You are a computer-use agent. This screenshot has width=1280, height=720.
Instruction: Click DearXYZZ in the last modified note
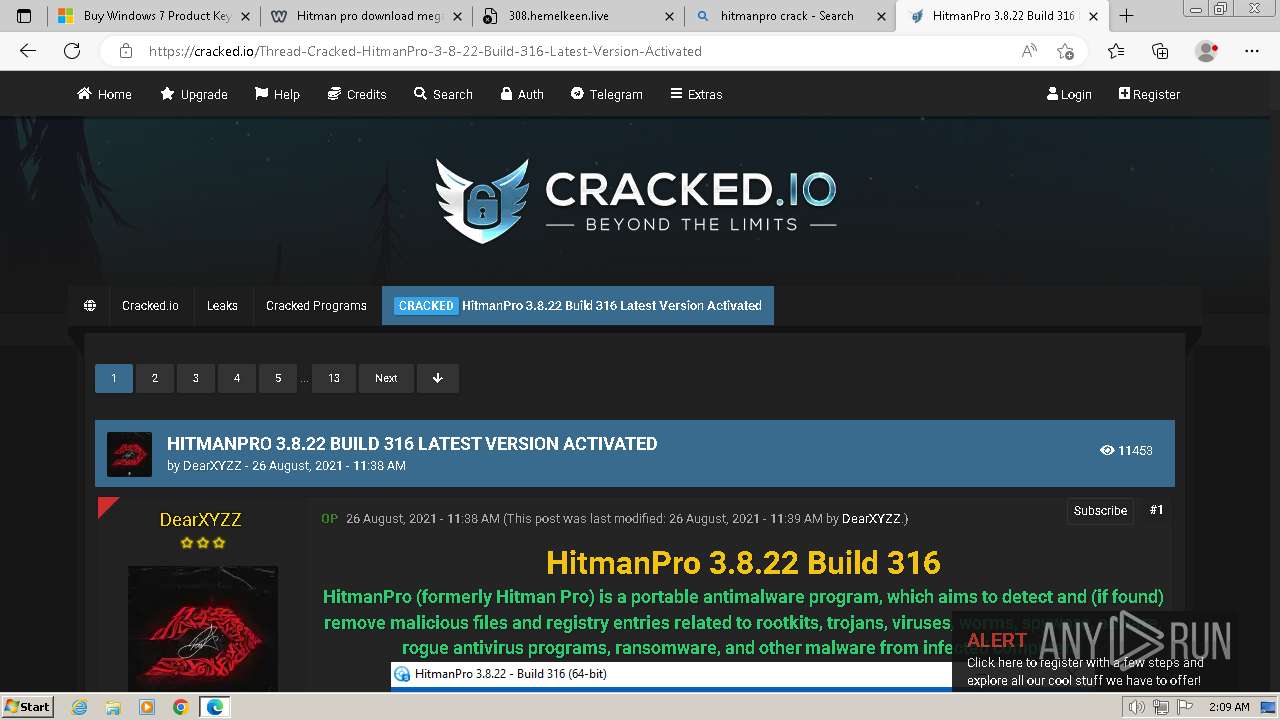click(871, 519)
